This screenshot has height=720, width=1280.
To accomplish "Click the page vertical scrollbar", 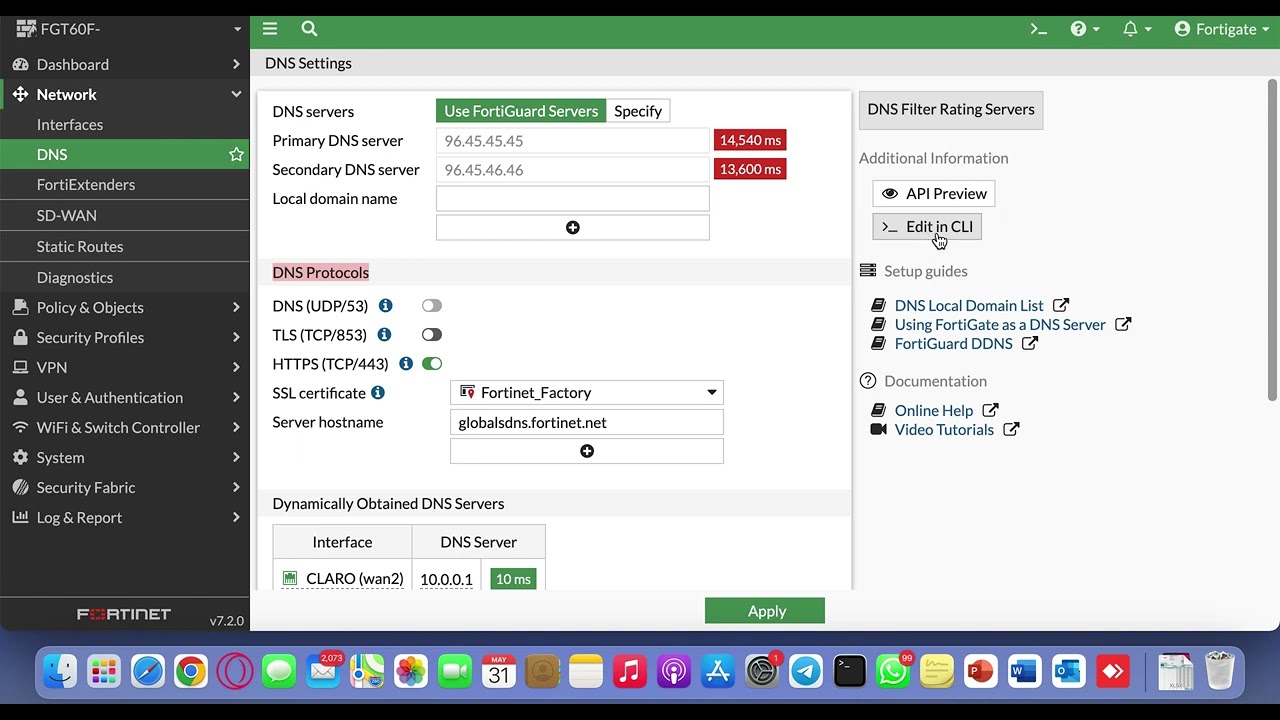I will click(x=1273, y=240).
